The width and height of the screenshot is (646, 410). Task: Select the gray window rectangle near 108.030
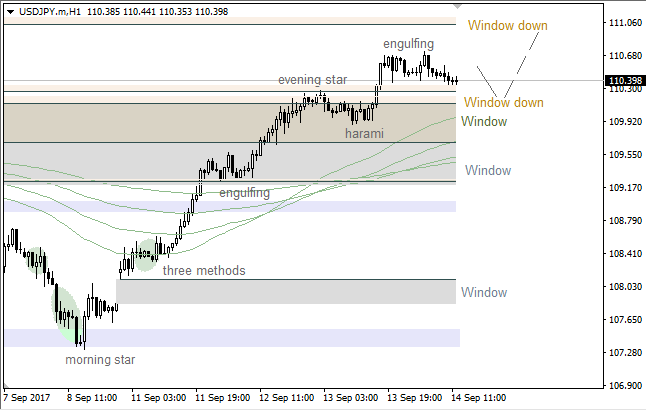(287, 292)
